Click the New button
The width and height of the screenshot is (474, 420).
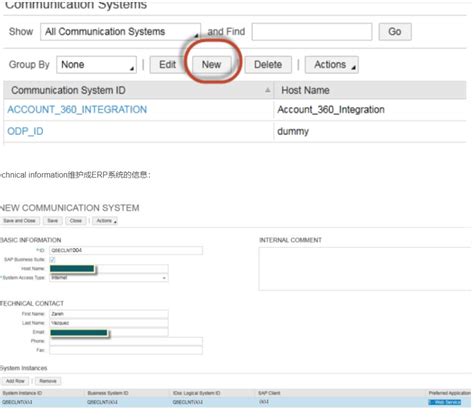coord(211,64)
